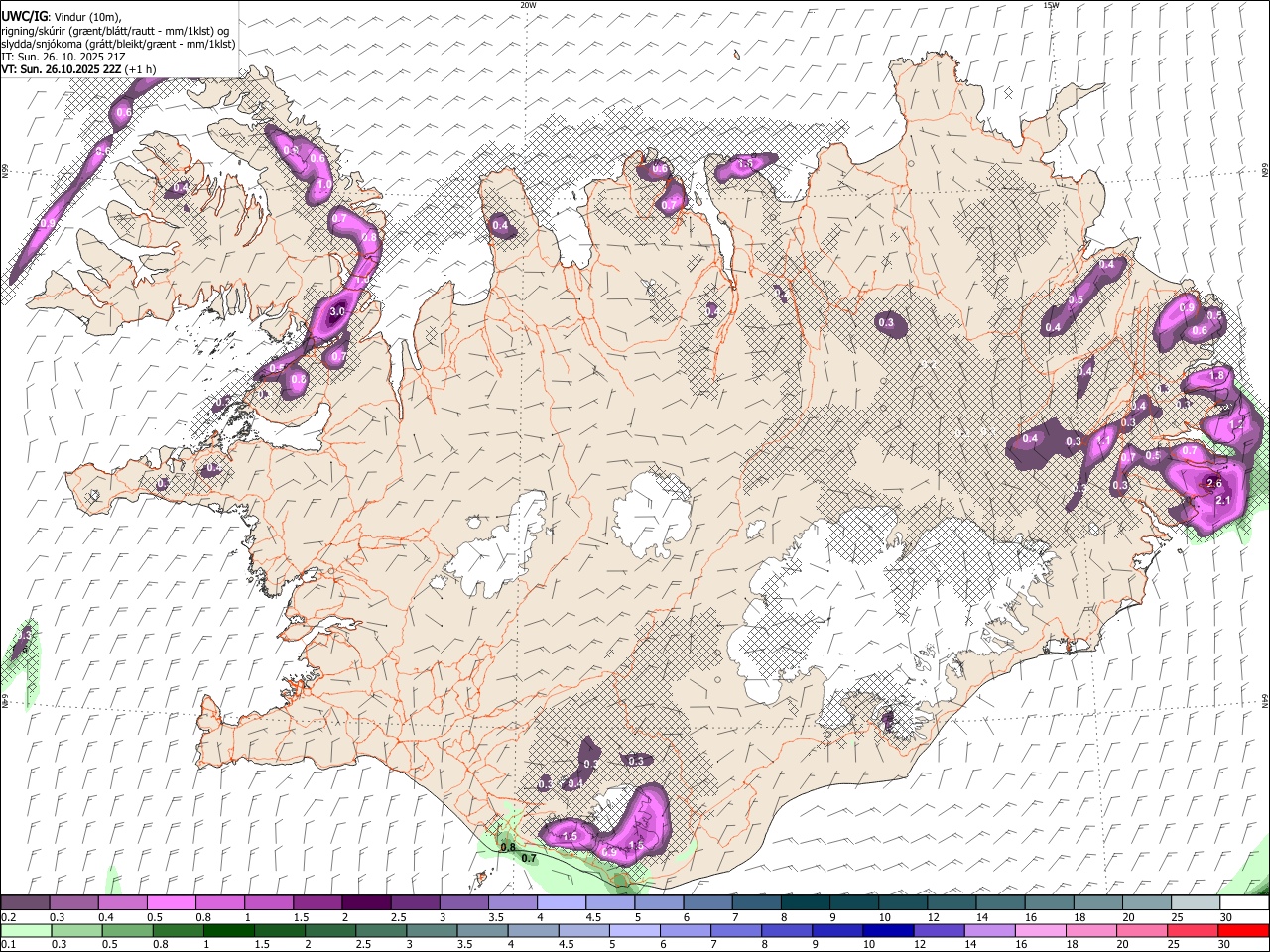Click the 20W longitude label
Image resolution: width=1270 pixels, height=952 pixels.
[528, 5]
